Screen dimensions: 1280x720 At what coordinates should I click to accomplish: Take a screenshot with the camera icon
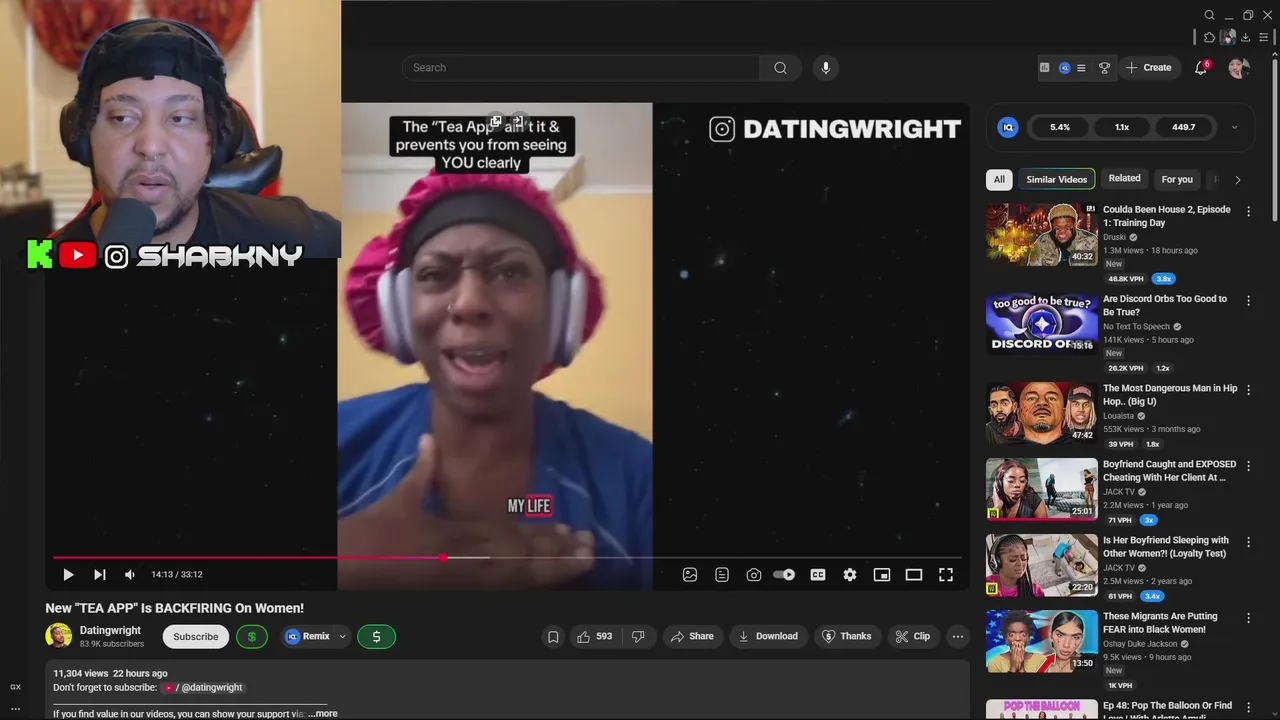point(754,575)
